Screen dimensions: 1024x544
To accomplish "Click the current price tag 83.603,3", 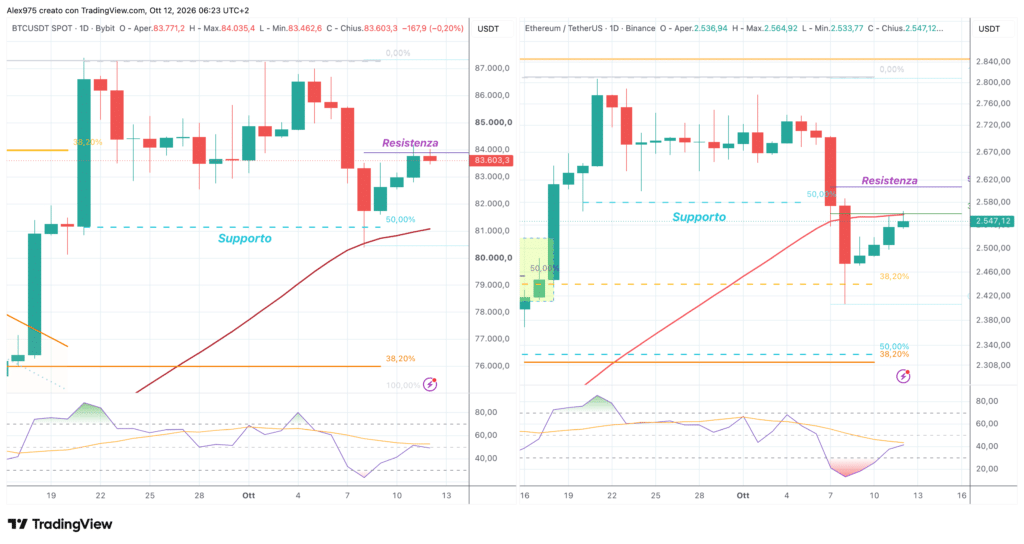I will (x=492, y=160).
